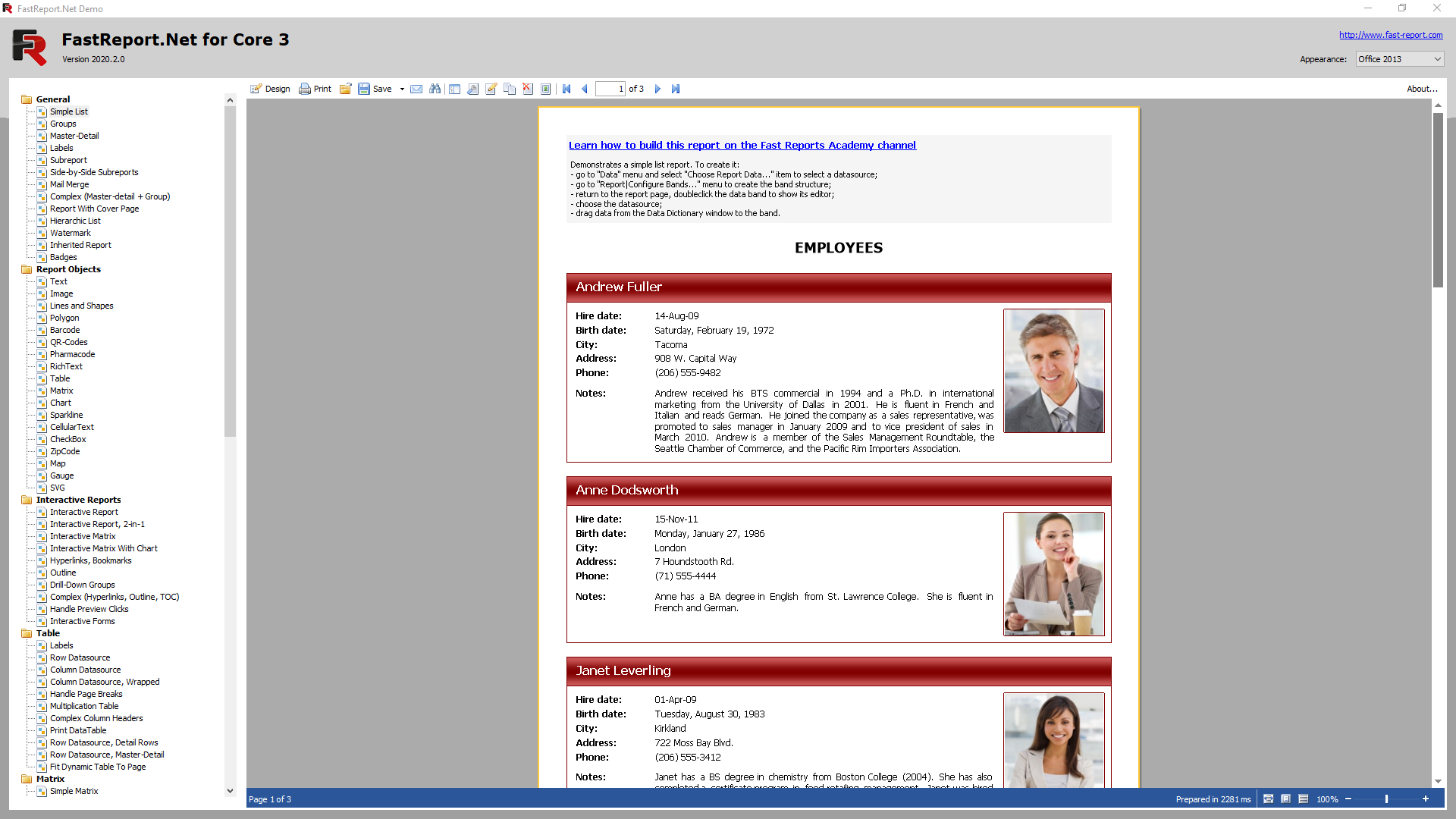1456x819 pixels.
Task: Click the Design toolbar button
Action: click(x=271, y=89)
